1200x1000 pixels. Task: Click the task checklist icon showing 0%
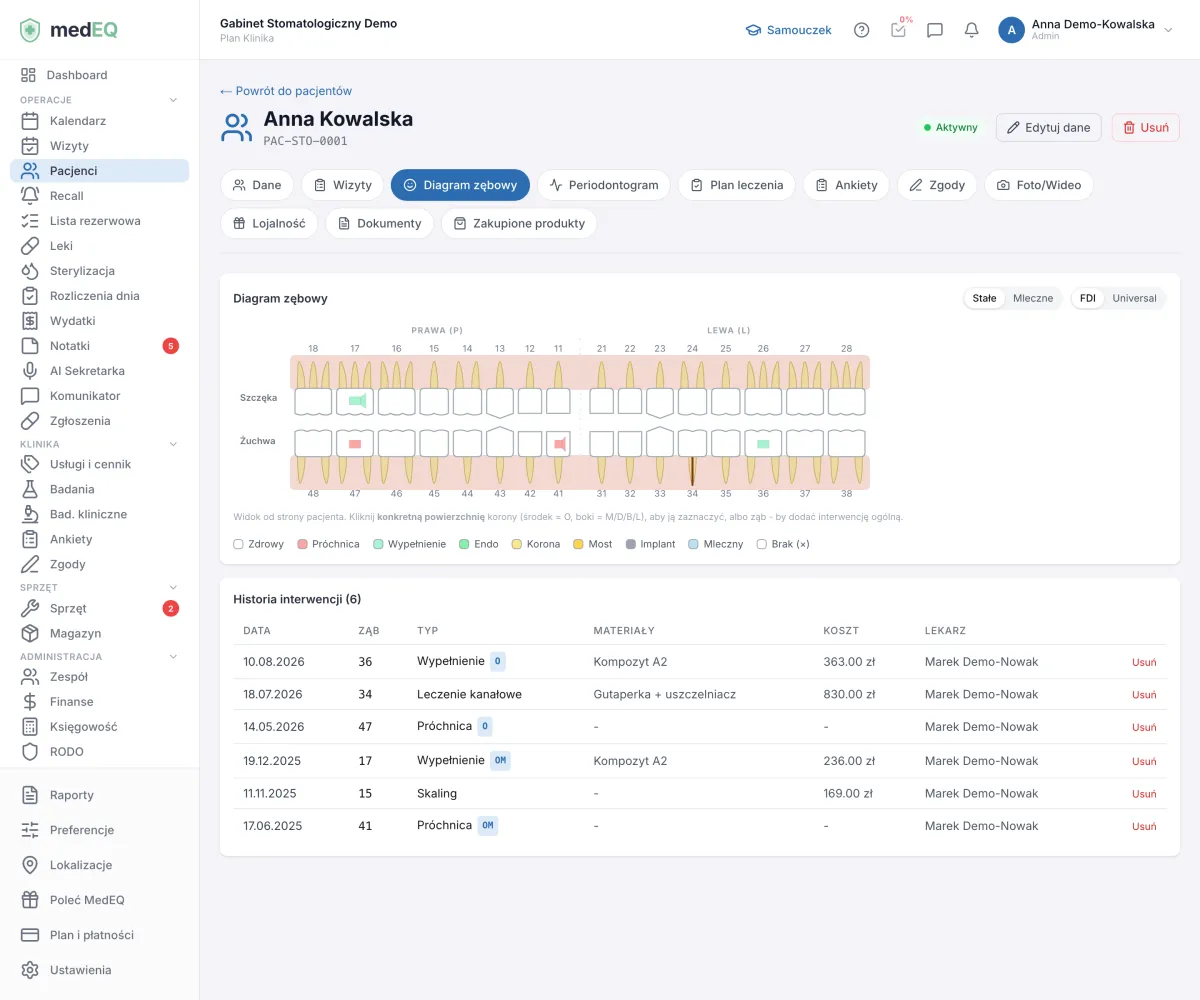click(x=899, y=29)
